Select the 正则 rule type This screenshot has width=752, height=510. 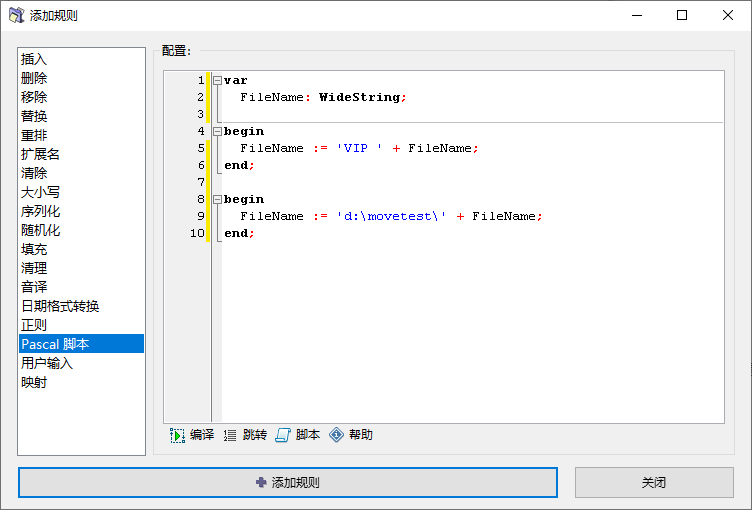pos(34,325)
